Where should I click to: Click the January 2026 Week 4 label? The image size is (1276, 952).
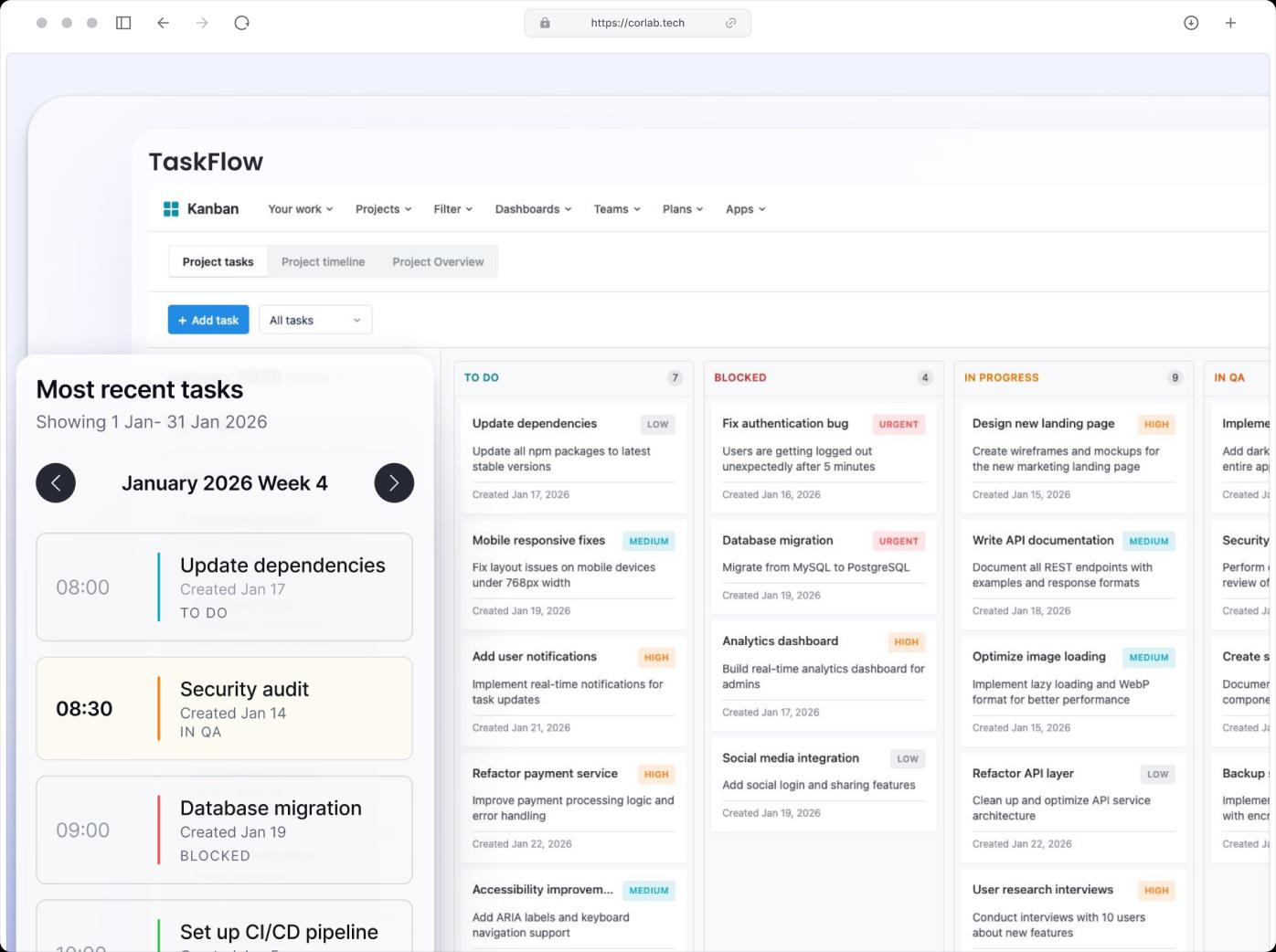225,483
